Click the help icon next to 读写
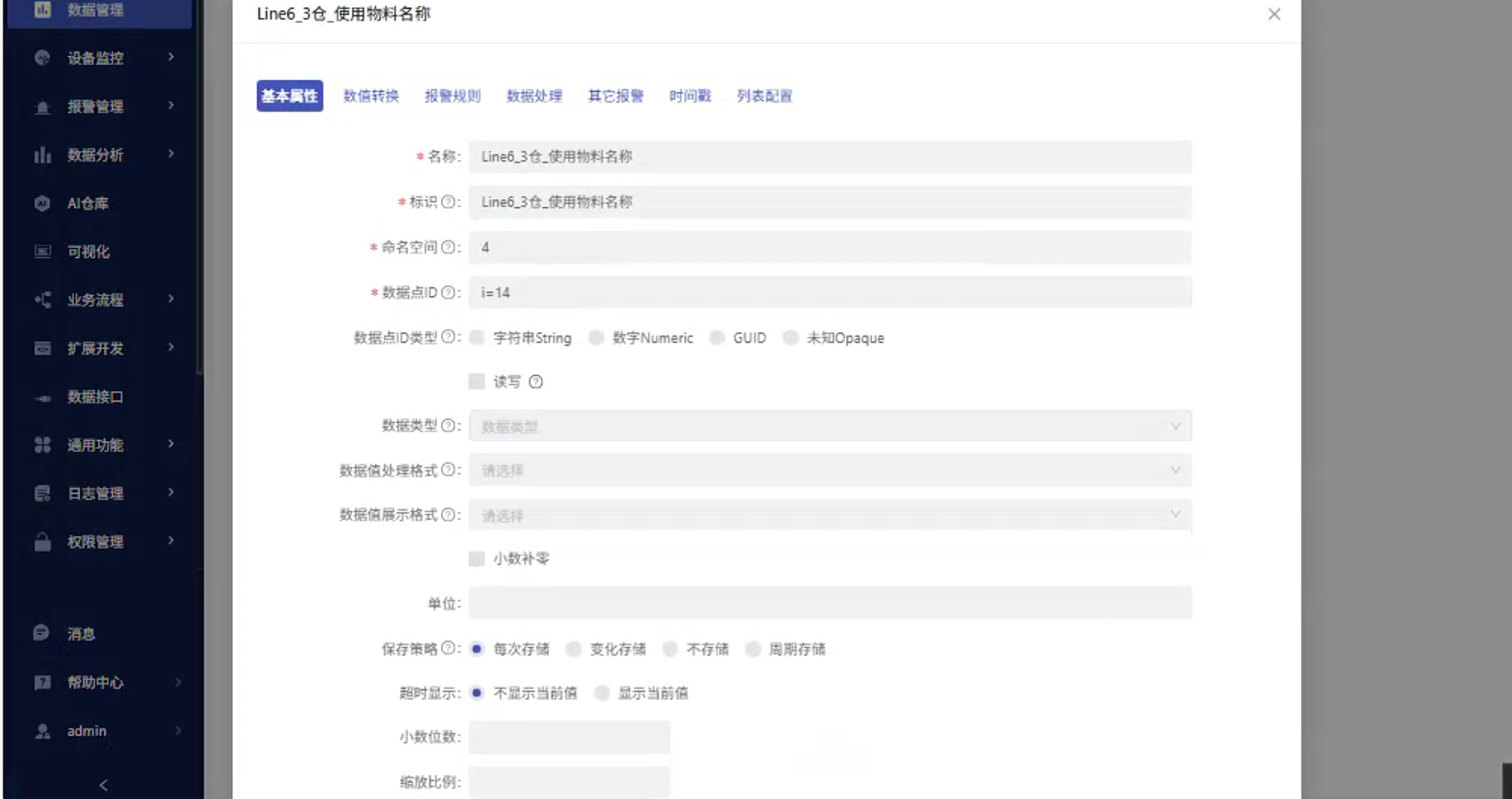Screen dimensions: 1512x799 point(536,382)
